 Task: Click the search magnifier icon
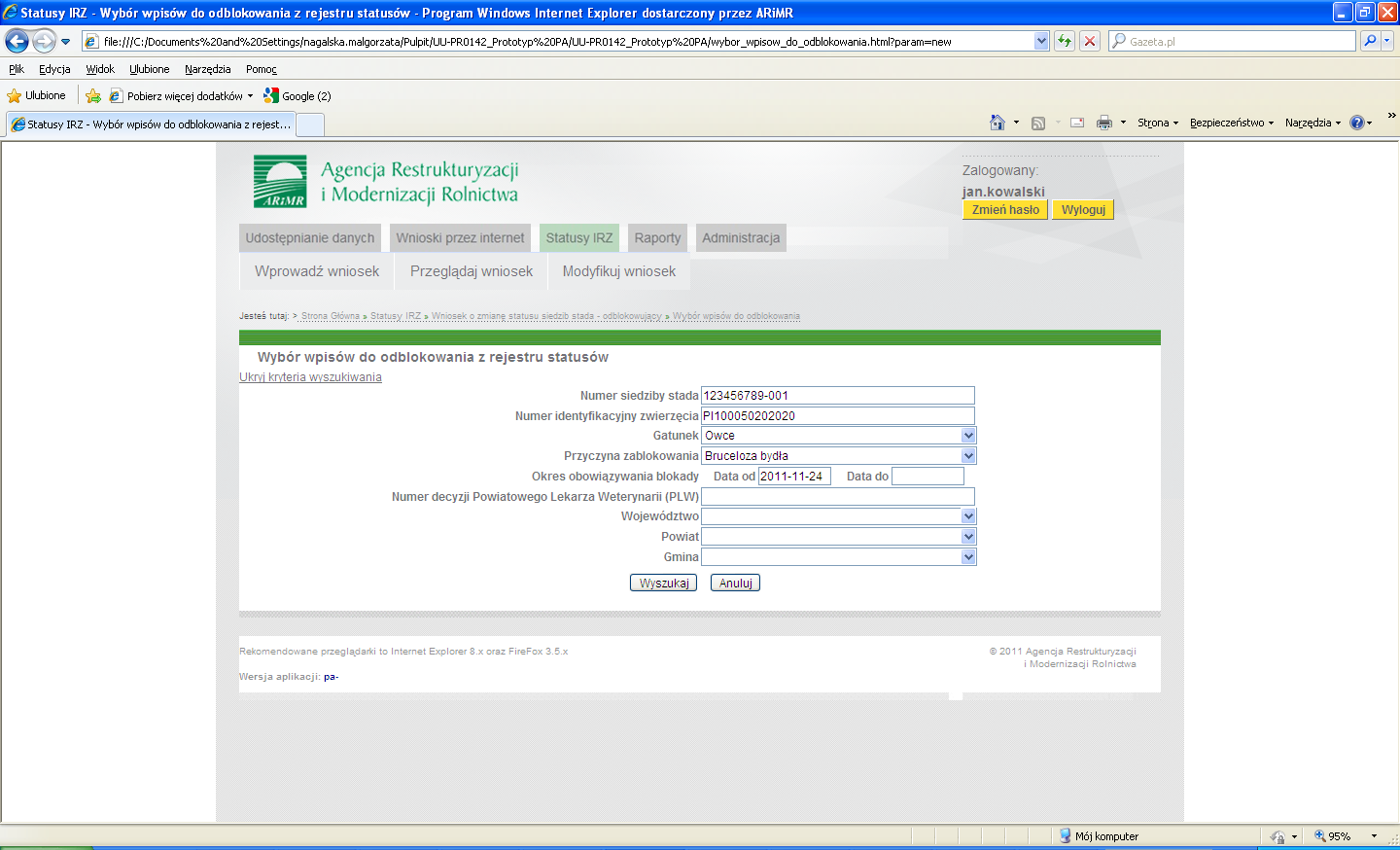(1370, 41)
